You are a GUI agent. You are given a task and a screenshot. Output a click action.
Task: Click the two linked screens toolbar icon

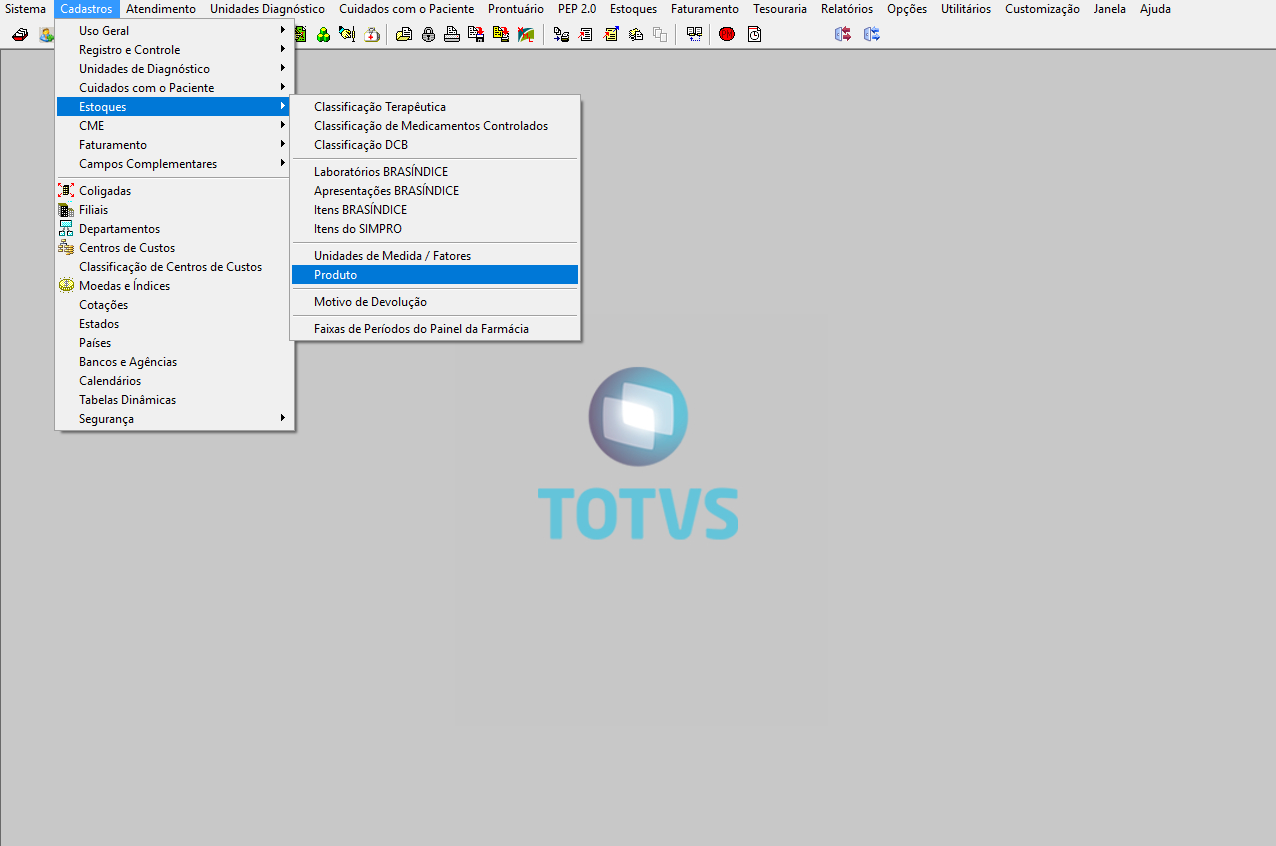pos(694,34)
